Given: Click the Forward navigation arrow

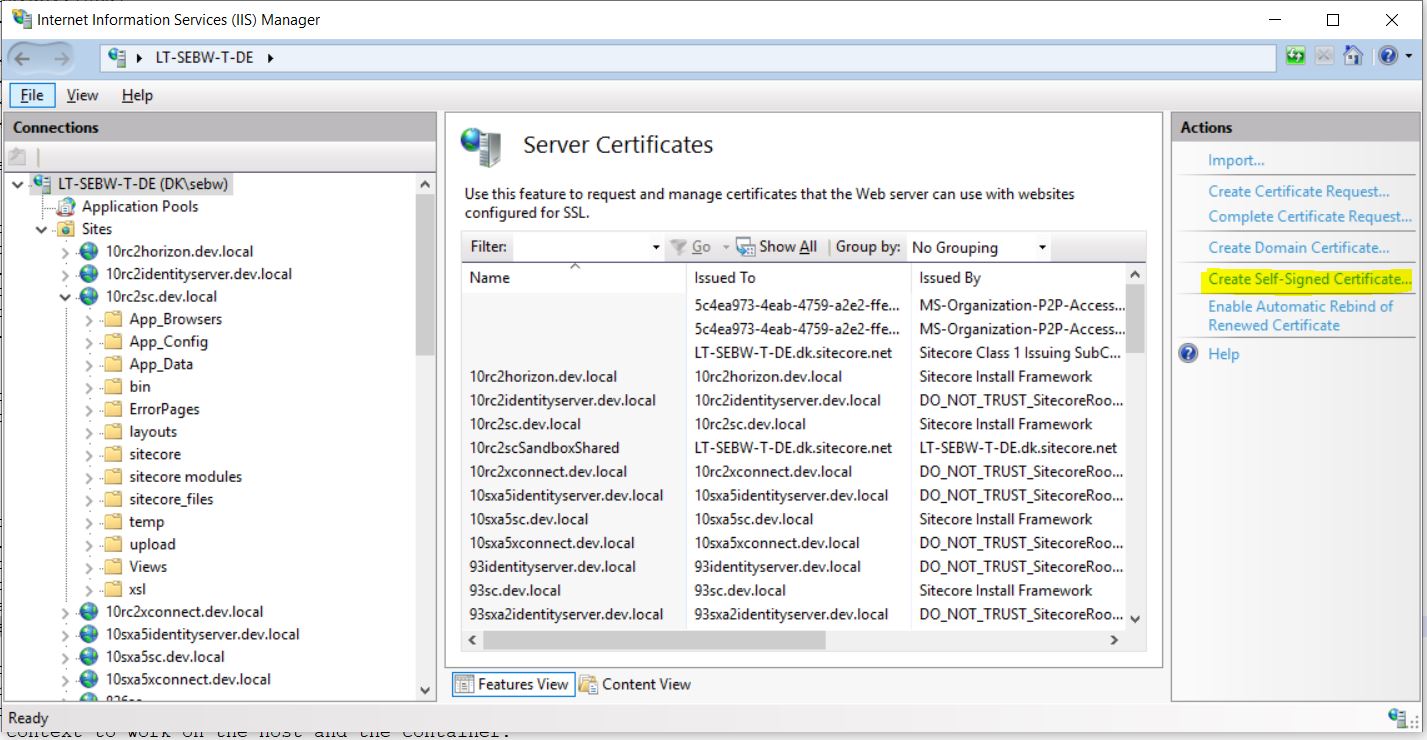Looking at the screenshot, I should coord(61,58).
